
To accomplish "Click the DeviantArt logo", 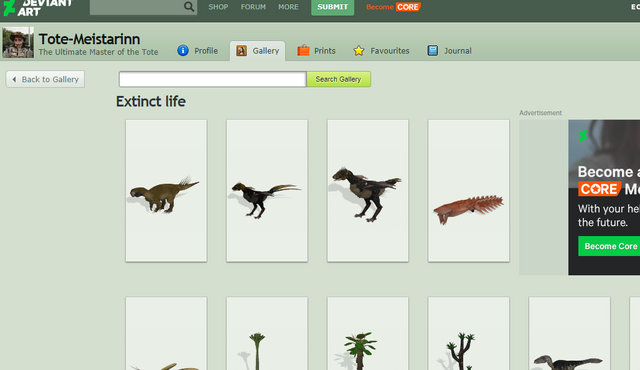I will click(x=38, y=8).
